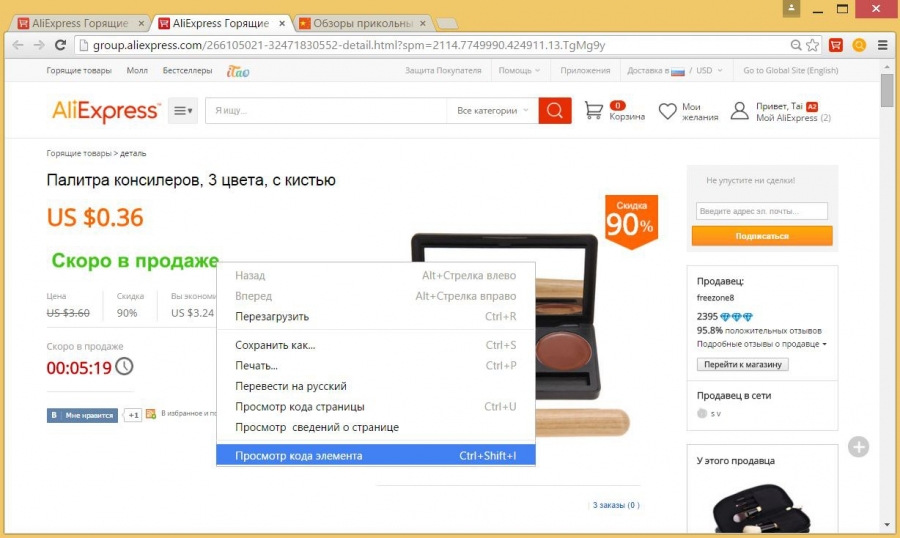Click the zoom magnifier icon in the address bar
The width and height of the screenshot is (900, 538).
(796, 45)
